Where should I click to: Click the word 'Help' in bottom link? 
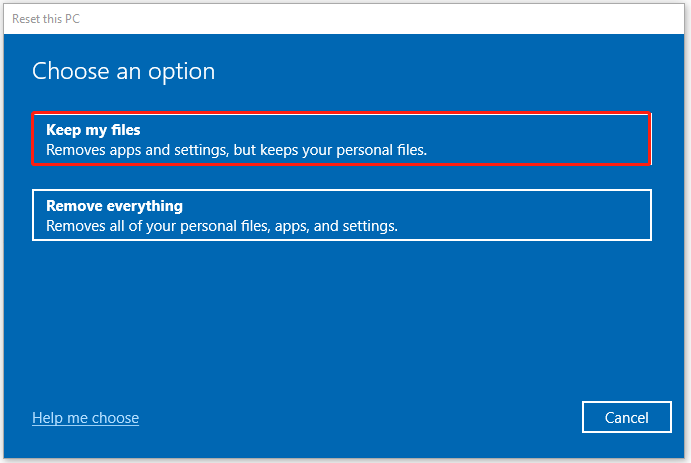point(48,418)
